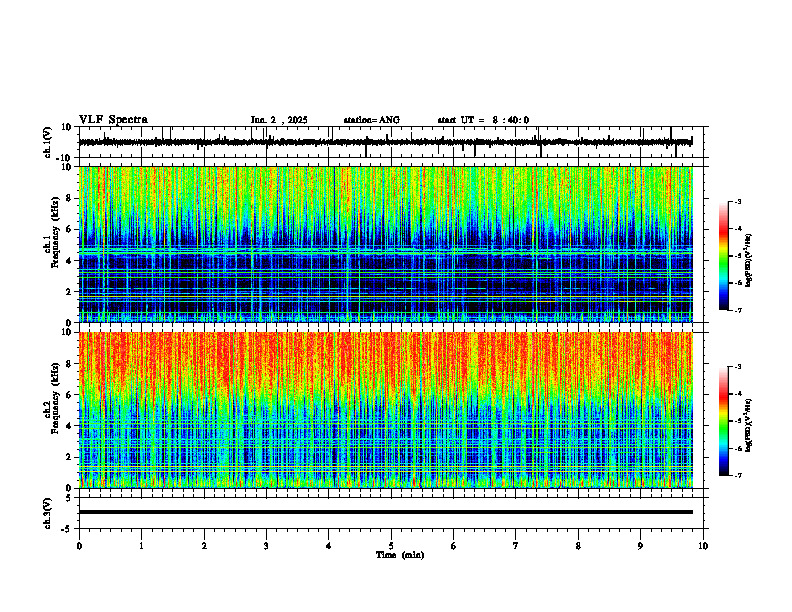
Task: Click the ch.3(V) flat trace panel
Action: [393, 513]
